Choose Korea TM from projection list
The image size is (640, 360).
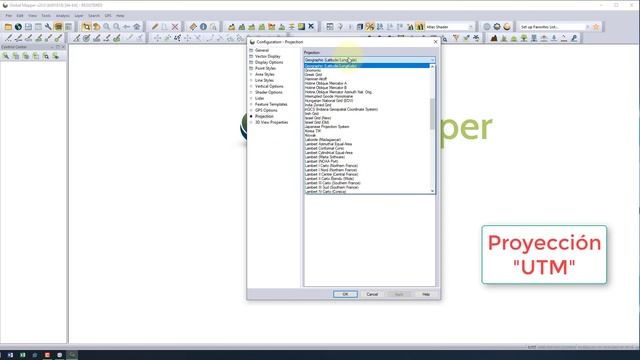pos(313,131)
